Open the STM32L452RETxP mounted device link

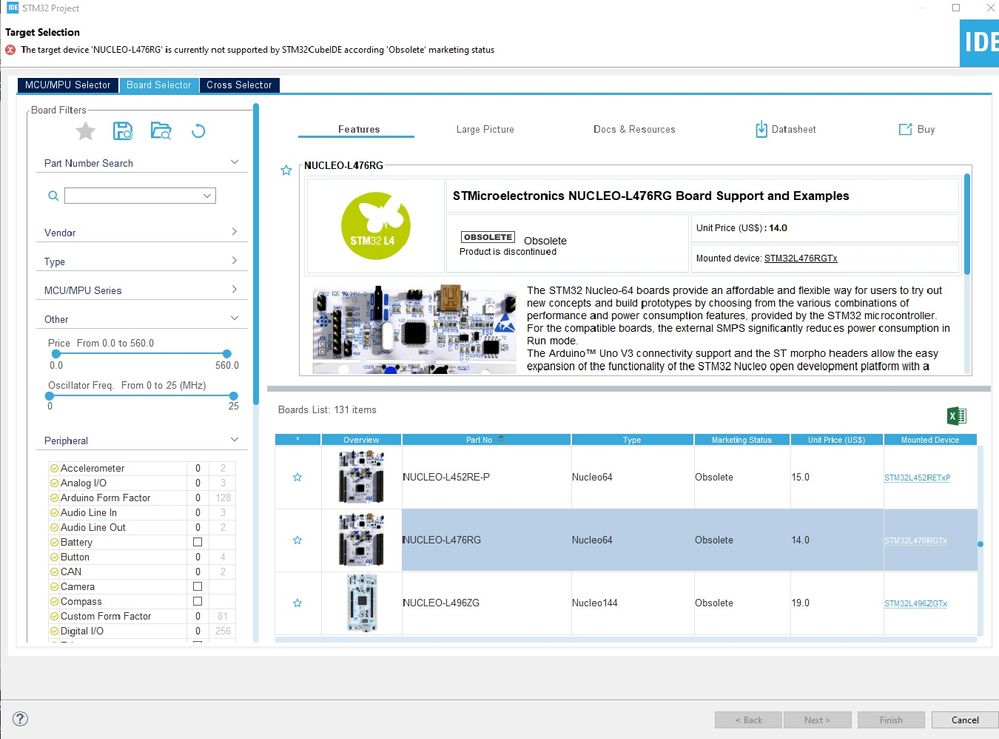(917, 478)
